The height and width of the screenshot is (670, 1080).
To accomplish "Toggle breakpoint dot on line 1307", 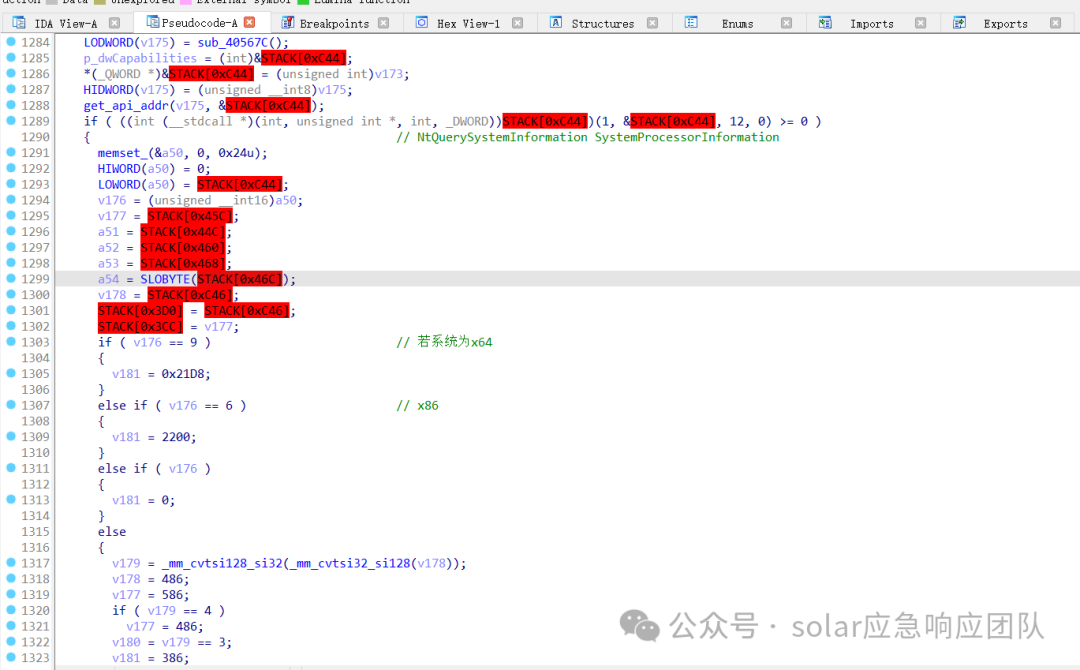I will (x=11, y=405).
